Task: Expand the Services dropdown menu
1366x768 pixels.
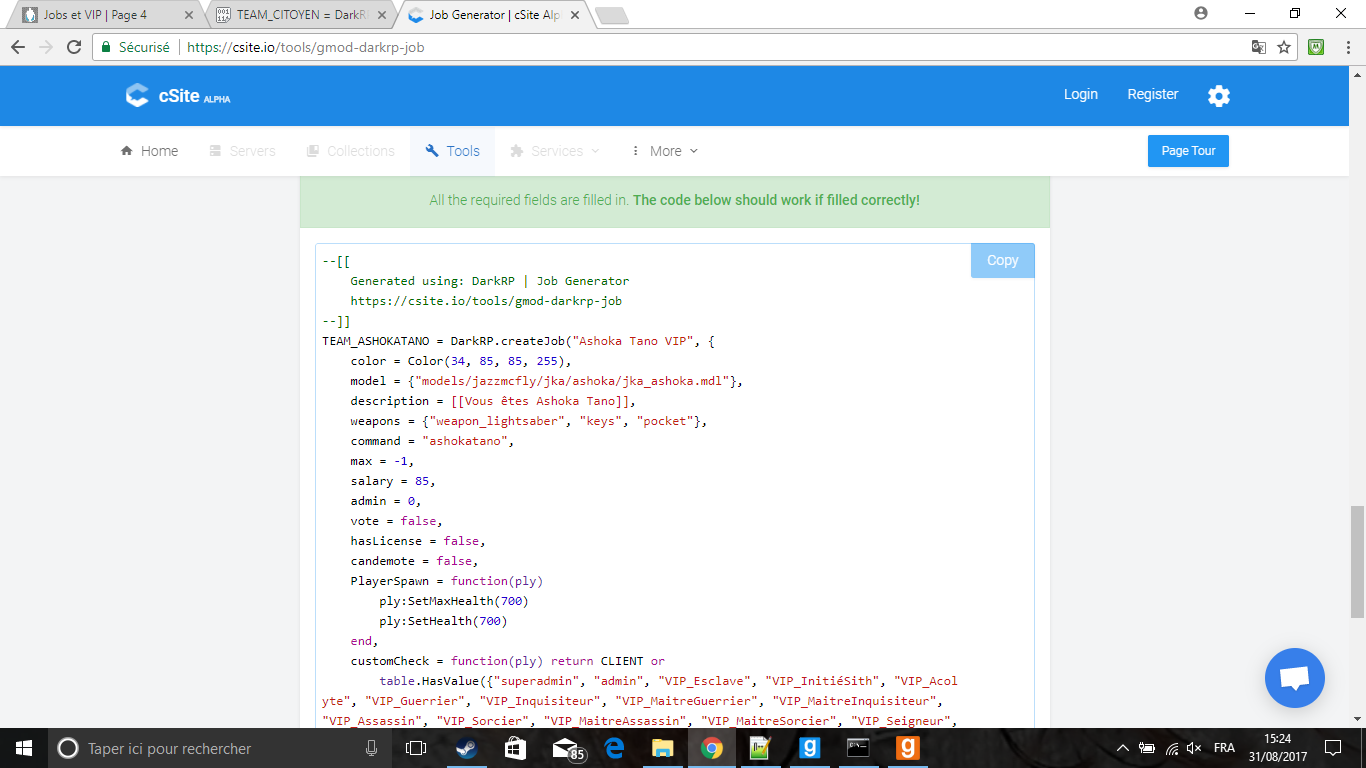Action: pos(555,151)
